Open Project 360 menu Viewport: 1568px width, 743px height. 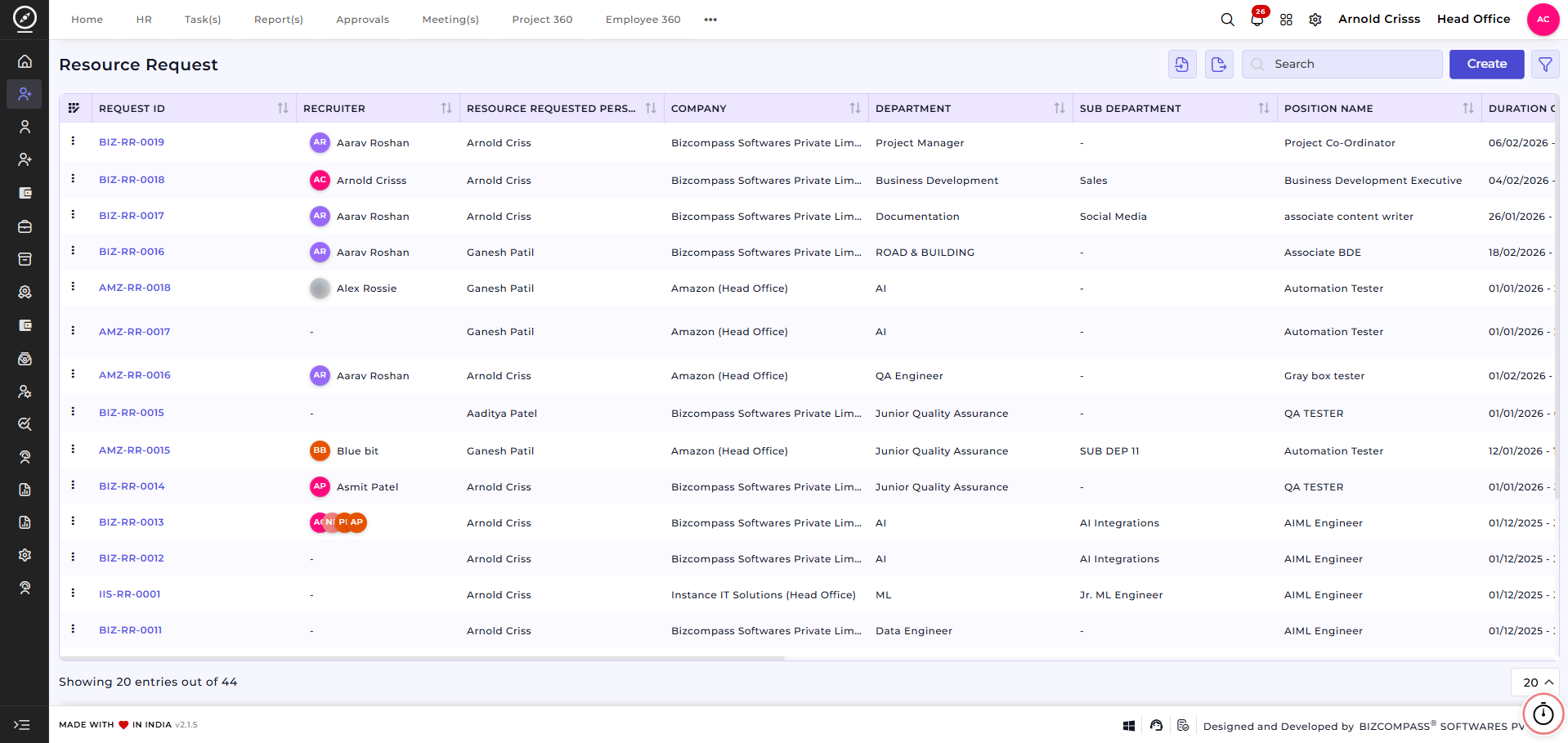click(x=542, y=20)
